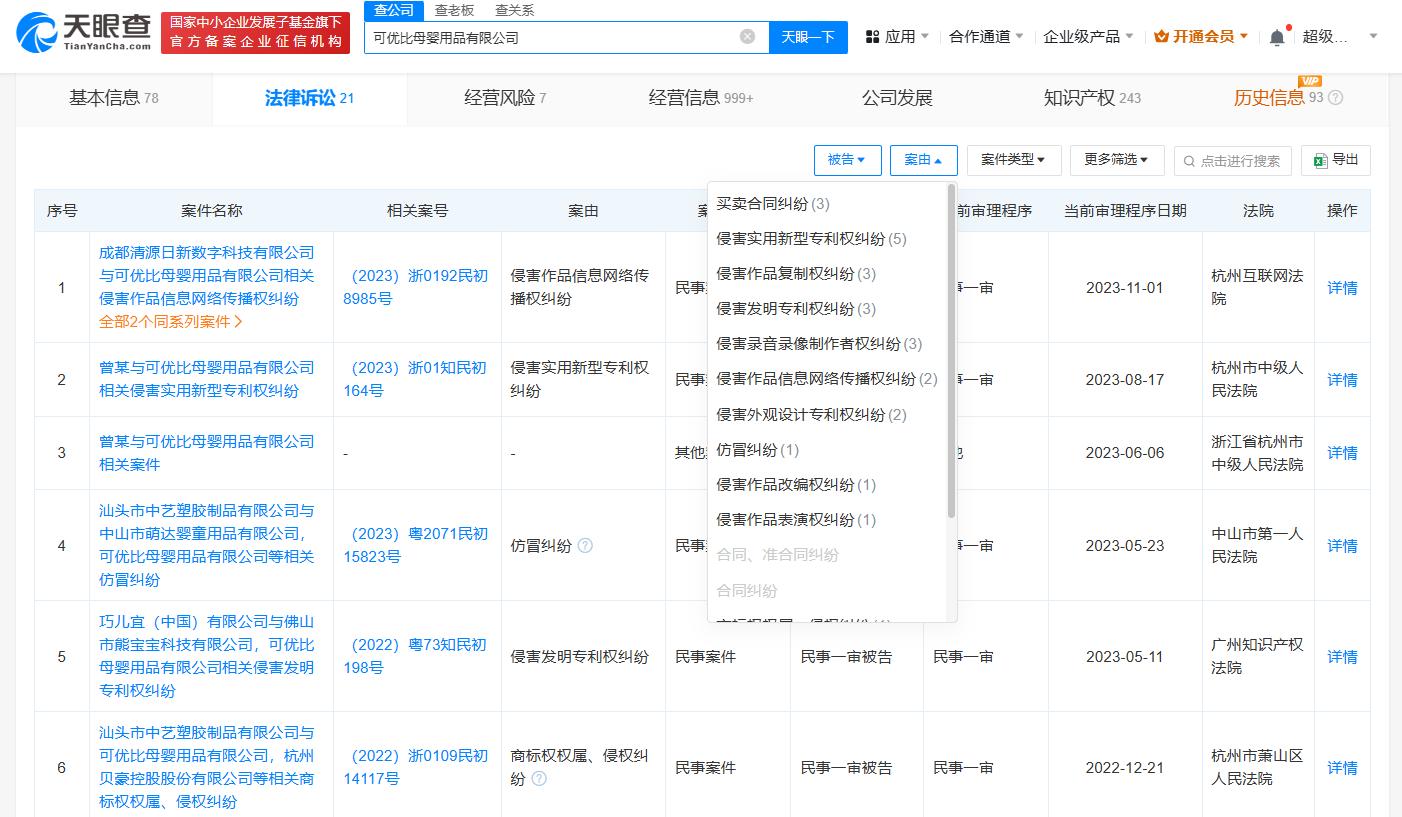Screen dimensions: 1402x817
Task: Select 侵害作品复制权纠纷 (3) option
Action: 827,274
